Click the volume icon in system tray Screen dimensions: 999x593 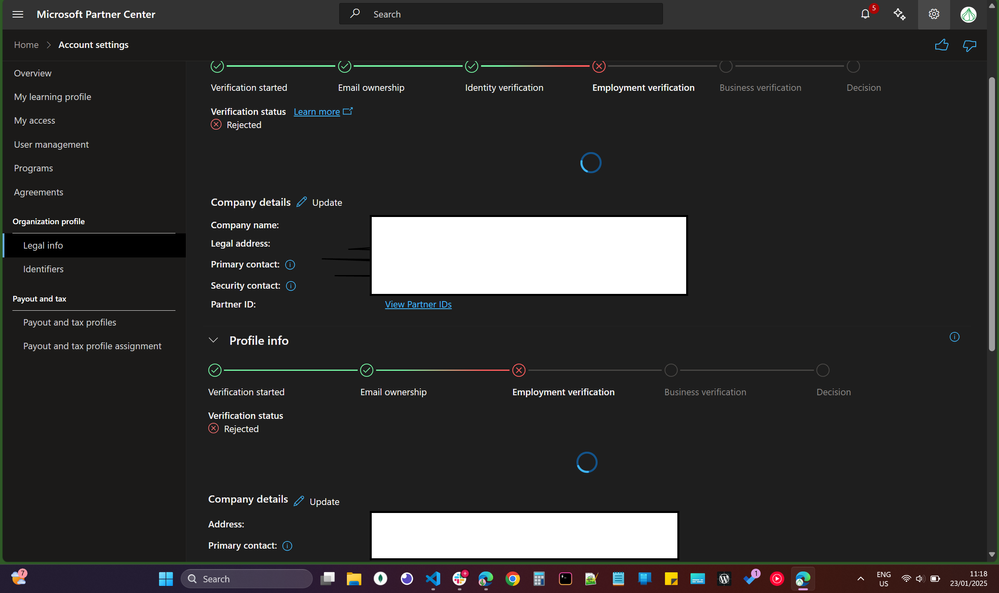920,578
